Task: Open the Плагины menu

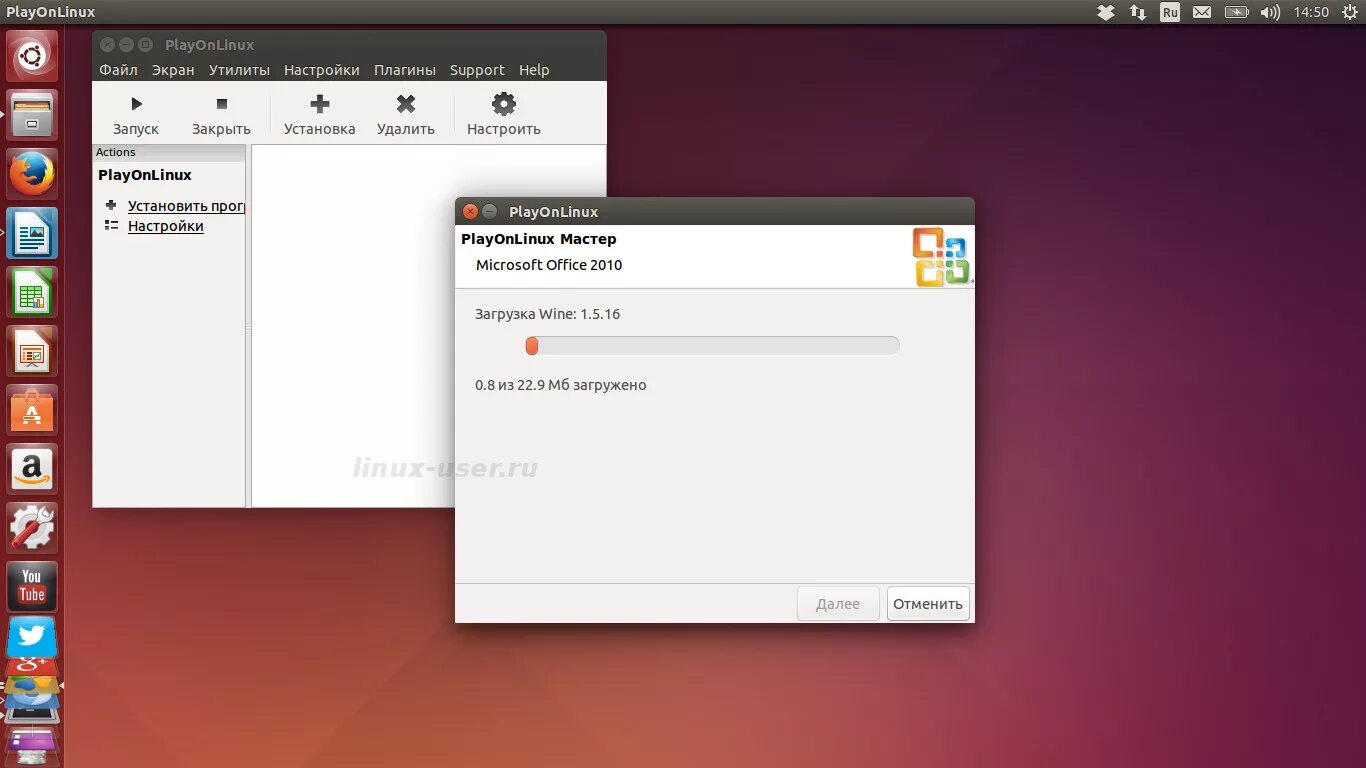Action: 405,70
